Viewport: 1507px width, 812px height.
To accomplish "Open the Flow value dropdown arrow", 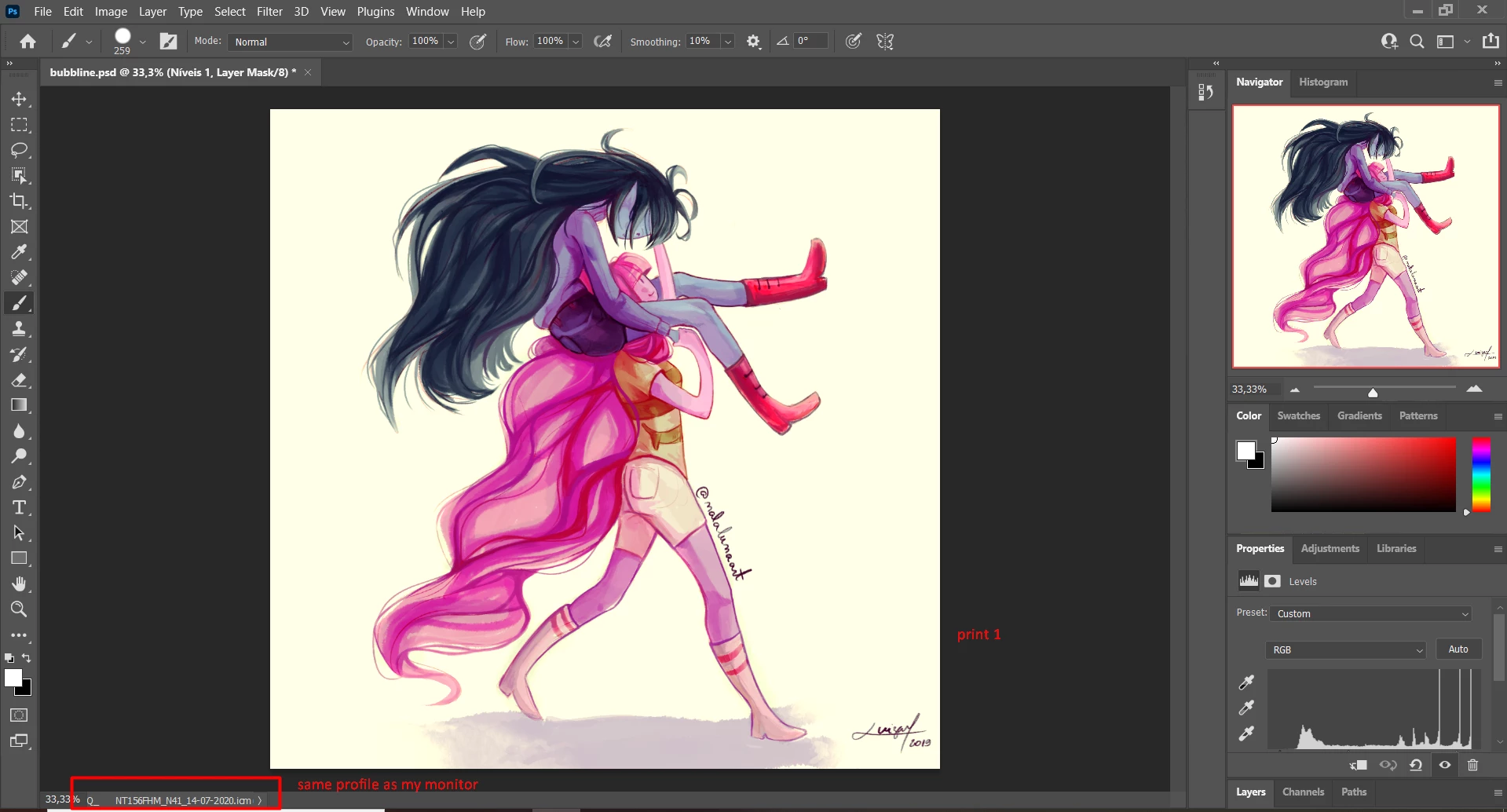I will click(x=576, y=42).
